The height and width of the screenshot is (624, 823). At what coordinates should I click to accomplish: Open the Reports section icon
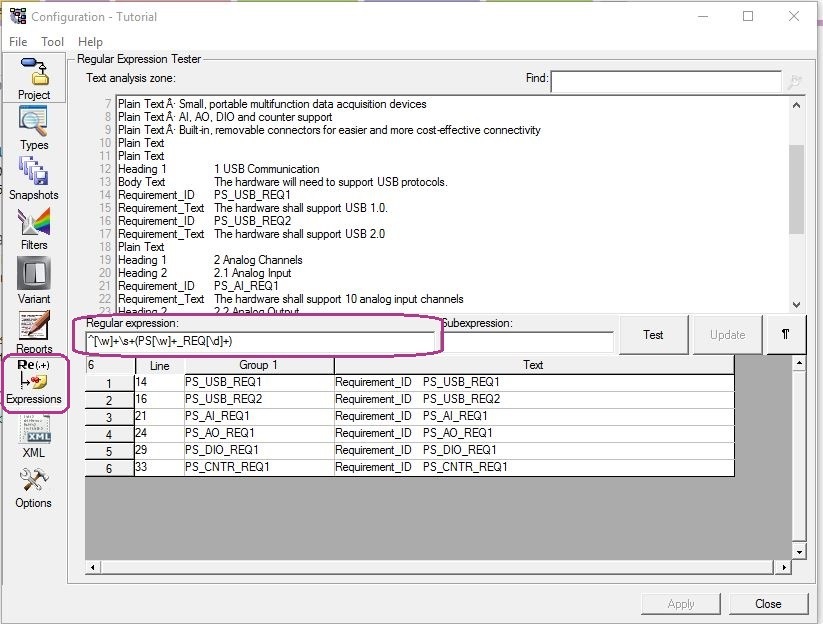point(34,325)
